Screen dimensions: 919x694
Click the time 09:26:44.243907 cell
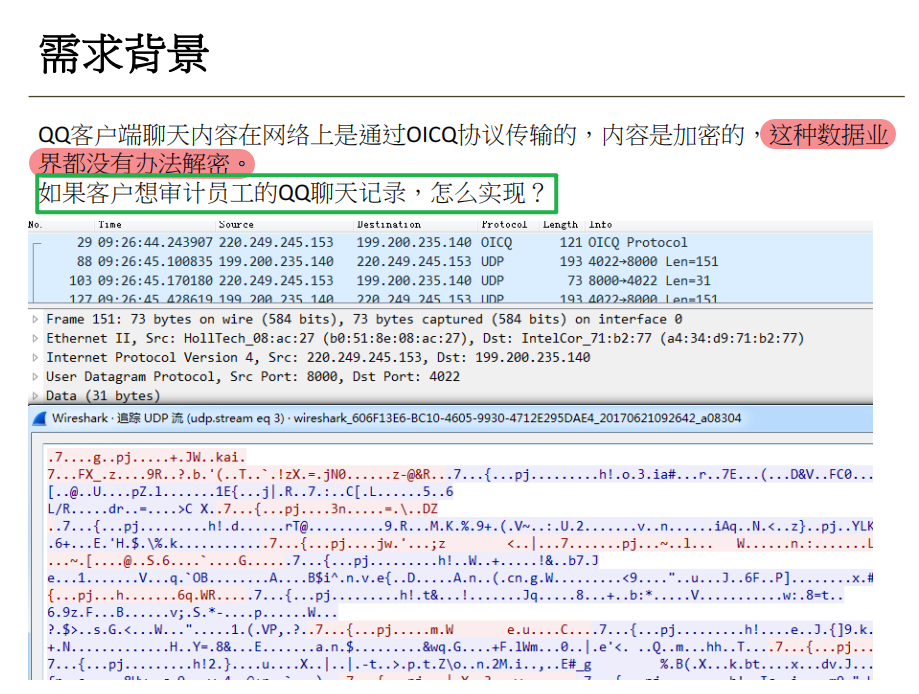tap(155, 243)
